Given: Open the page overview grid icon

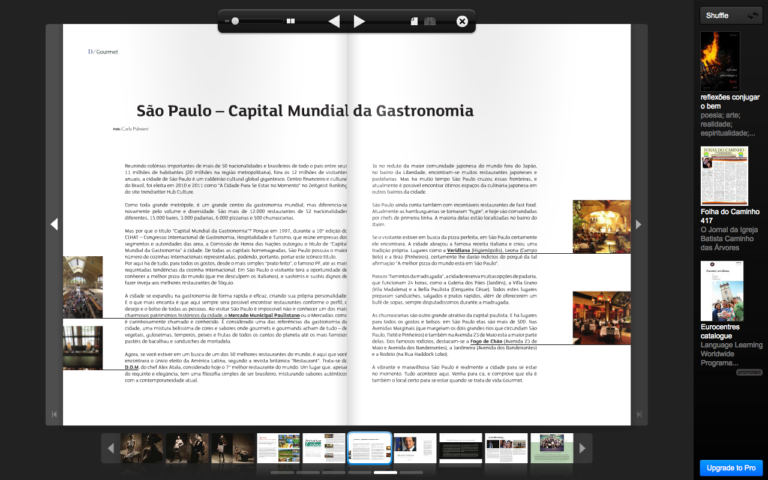Looking at the screenshot, I should click(x=290, y=21).
